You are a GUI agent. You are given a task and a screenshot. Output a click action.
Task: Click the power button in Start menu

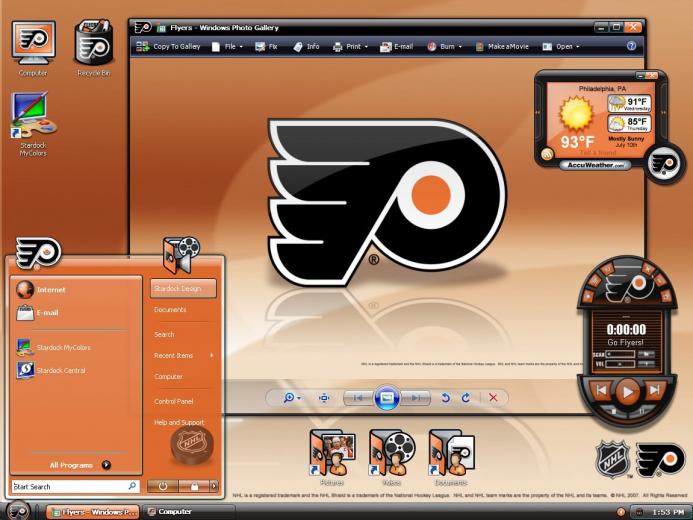[163, 486]
